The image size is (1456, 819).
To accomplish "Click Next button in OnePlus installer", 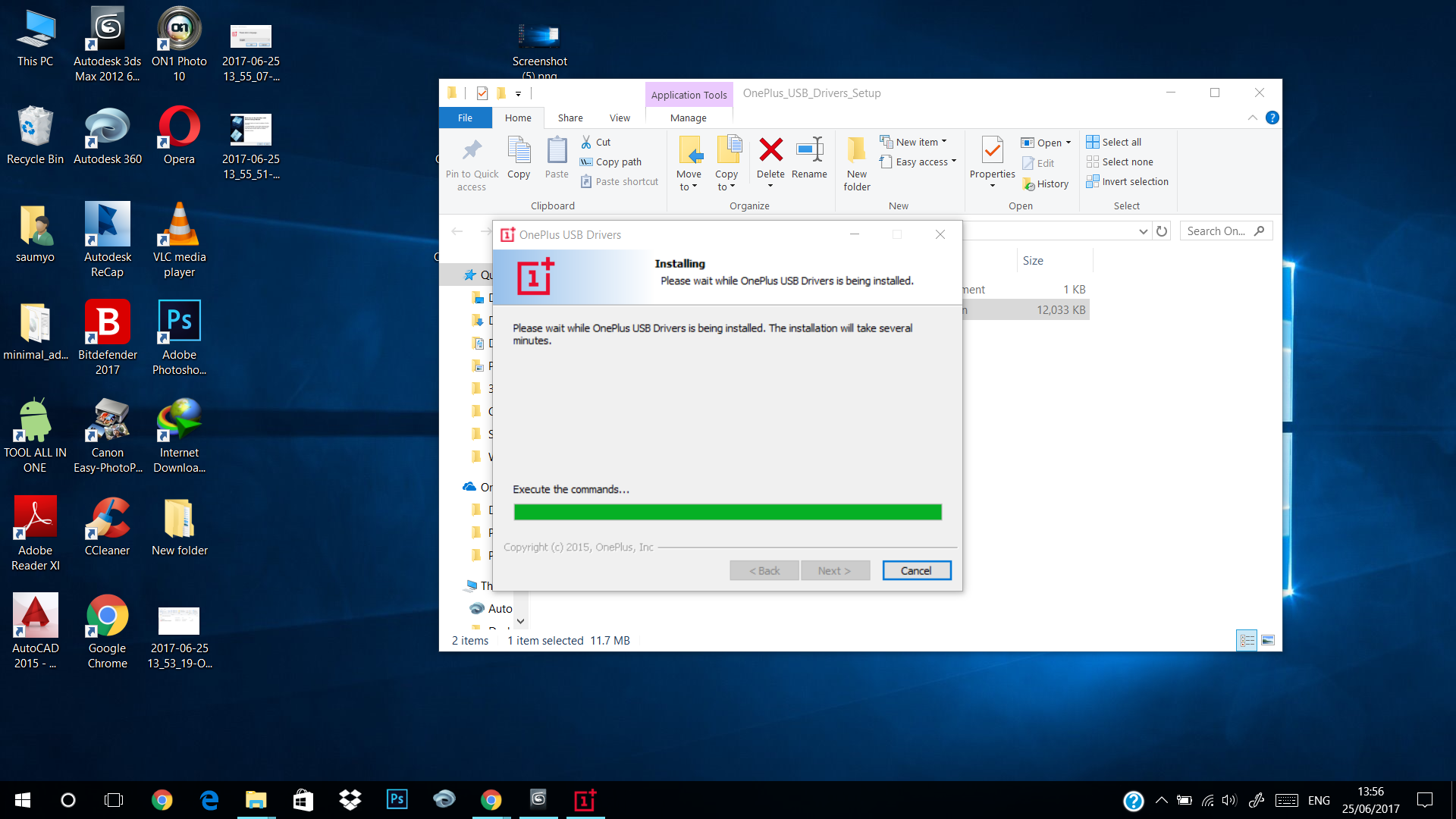I will coord(834,570).
